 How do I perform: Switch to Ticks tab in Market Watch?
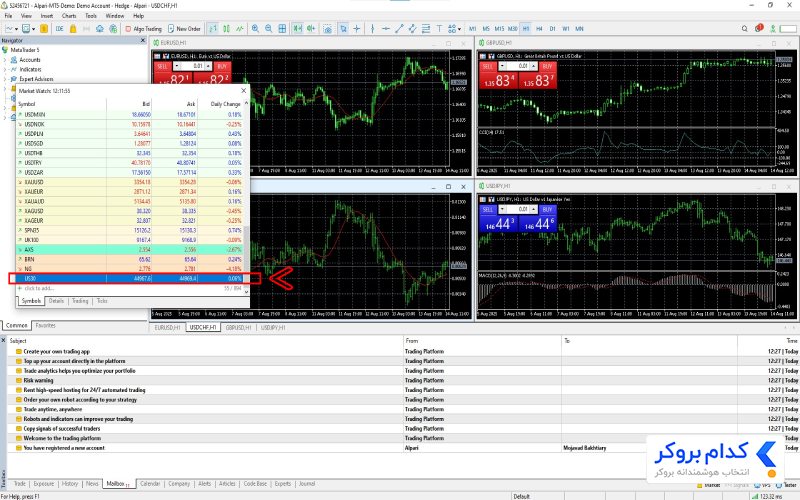coord(102,301)
